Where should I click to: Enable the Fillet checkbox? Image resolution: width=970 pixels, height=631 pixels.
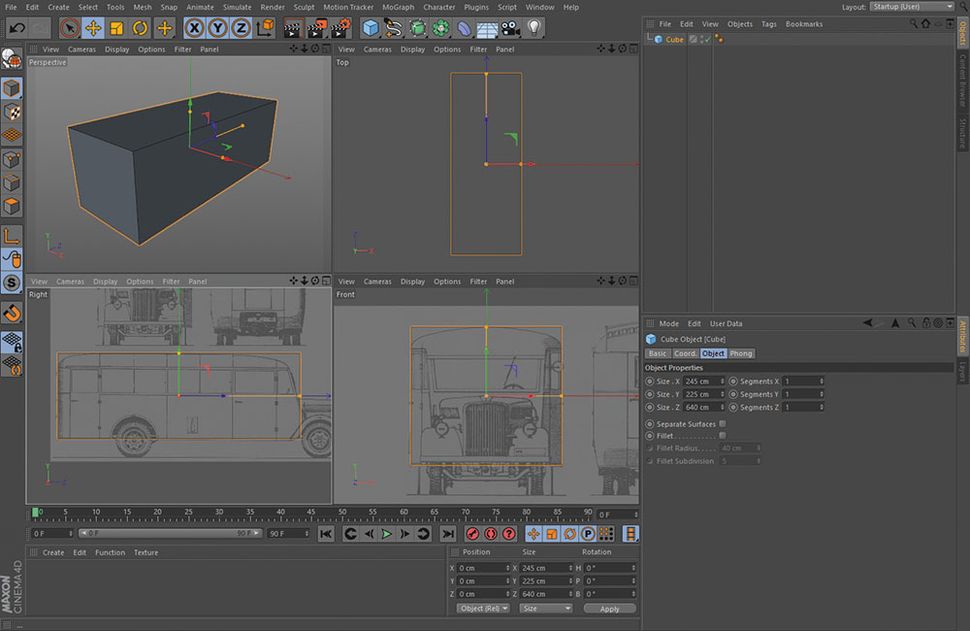click(x=722, y=436)
